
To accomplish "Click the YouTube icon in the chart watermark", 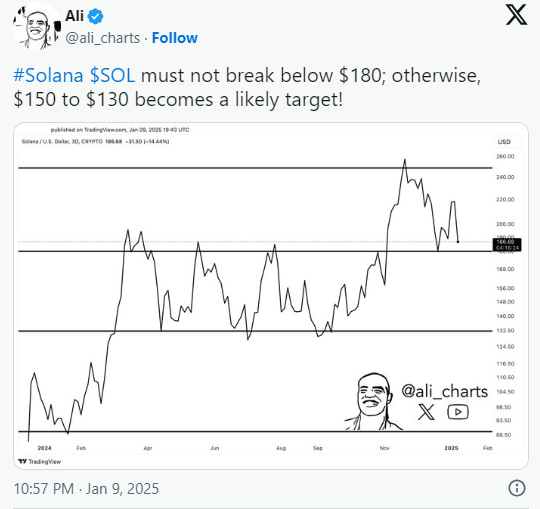I will pyautogui.click(x=458, y=412).
